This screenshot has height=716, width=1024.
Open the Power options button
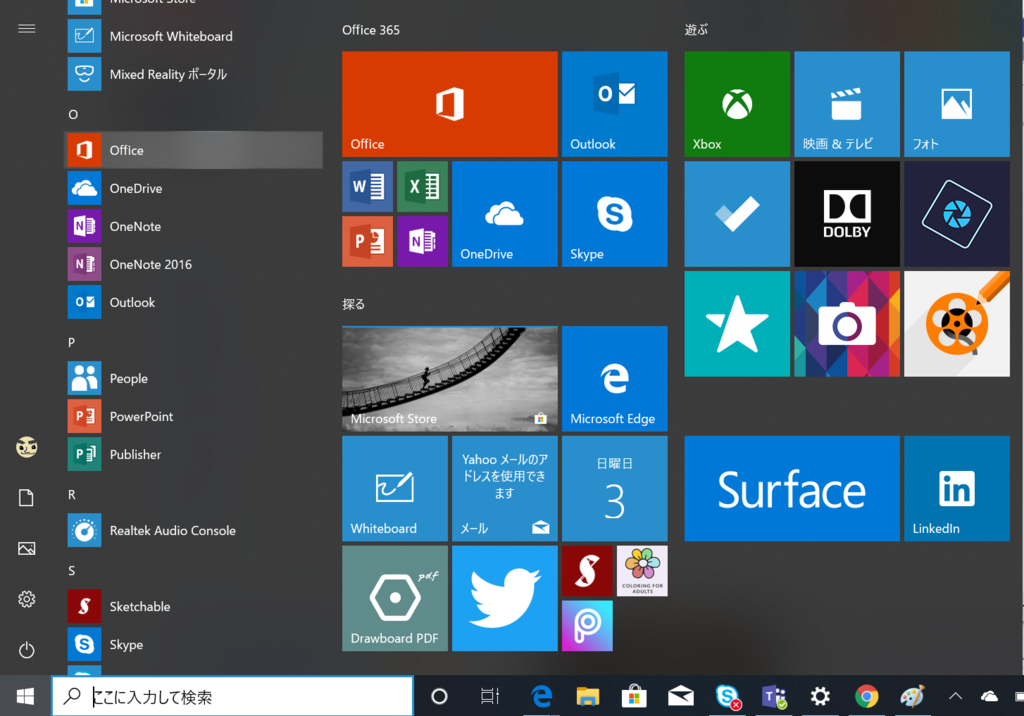[x=26, y=649]
